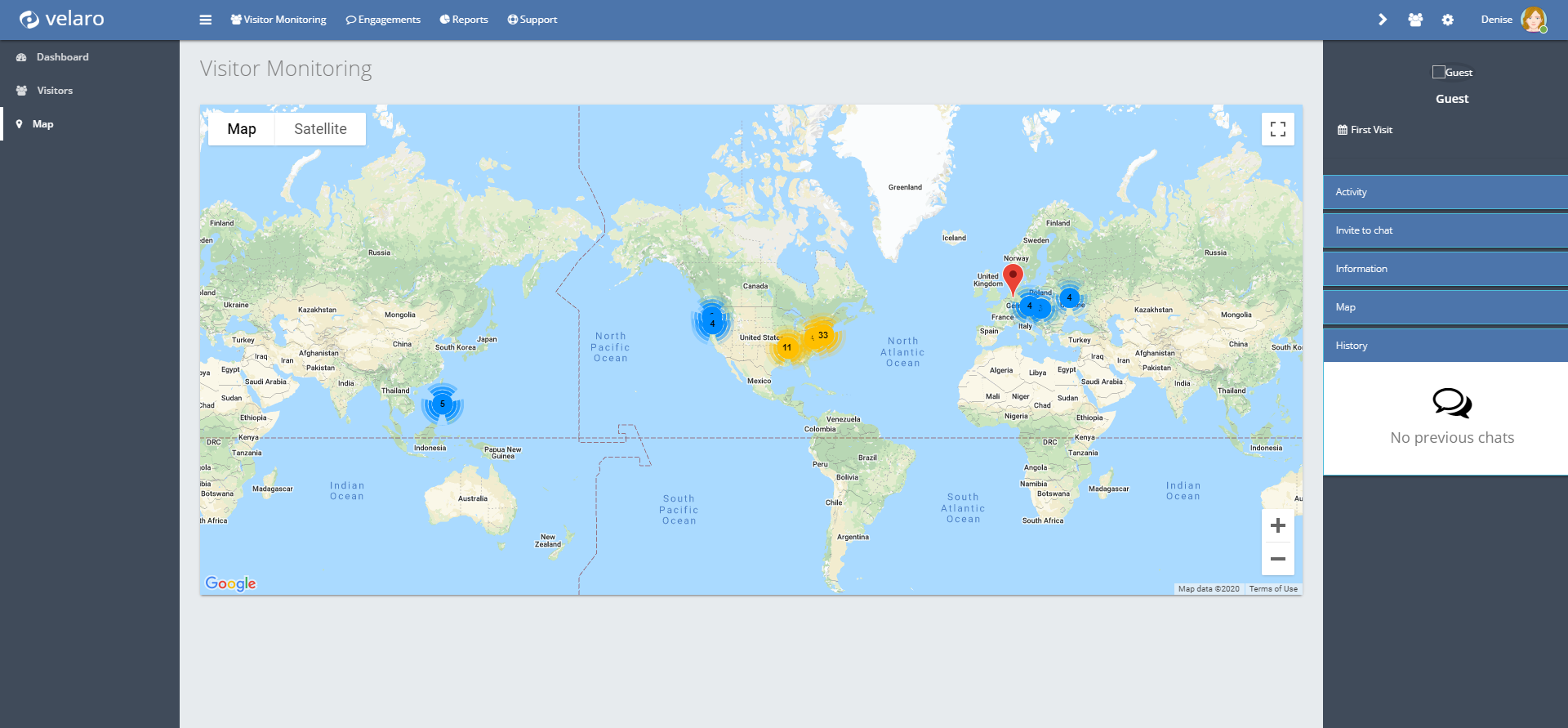Click the Map data ©2020 text

click(x=1209, y=588)
